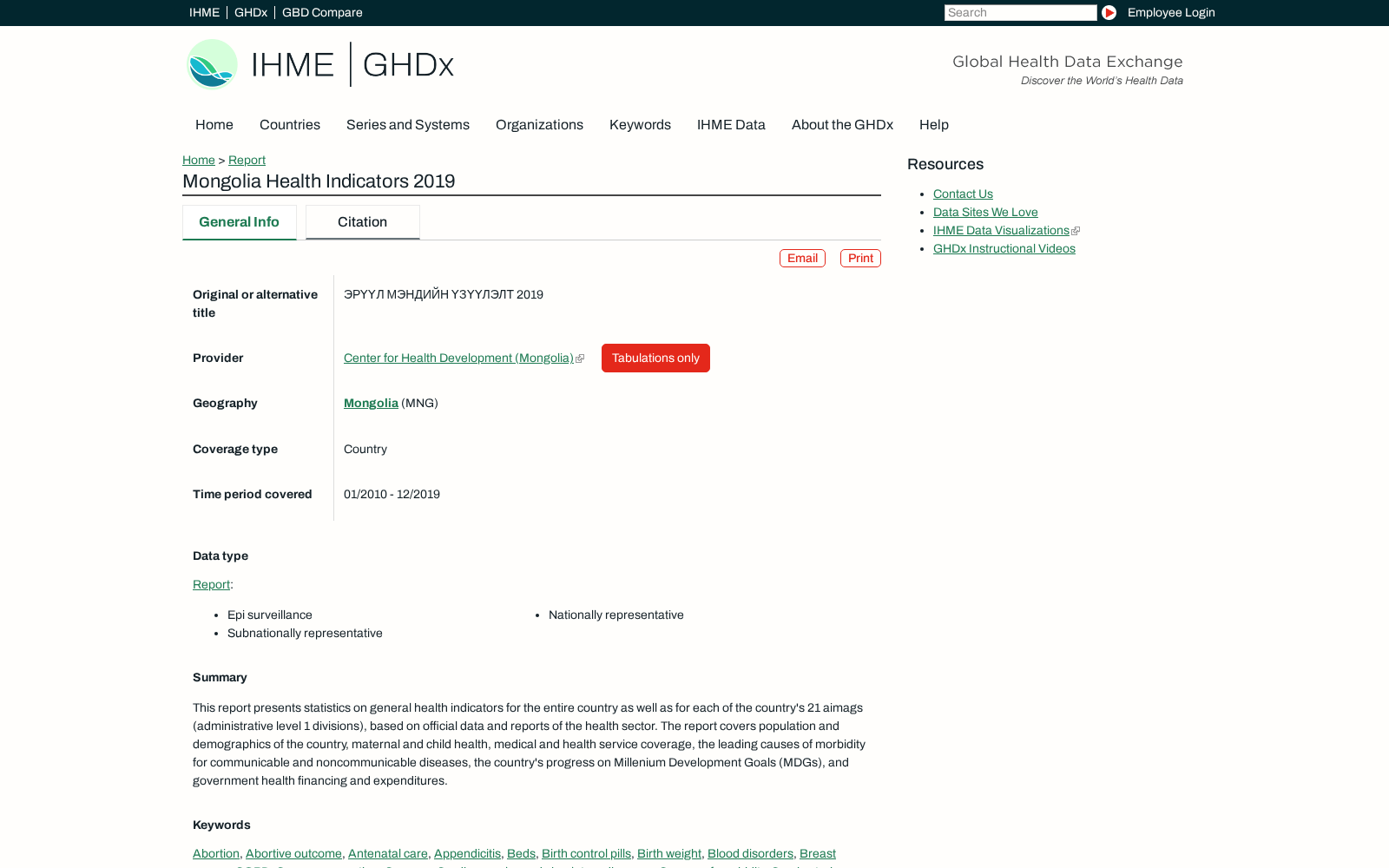The height and width of the screenshot is (868, 1389).
Task: Click the Beds keyword link
Action: pos(521,853)
